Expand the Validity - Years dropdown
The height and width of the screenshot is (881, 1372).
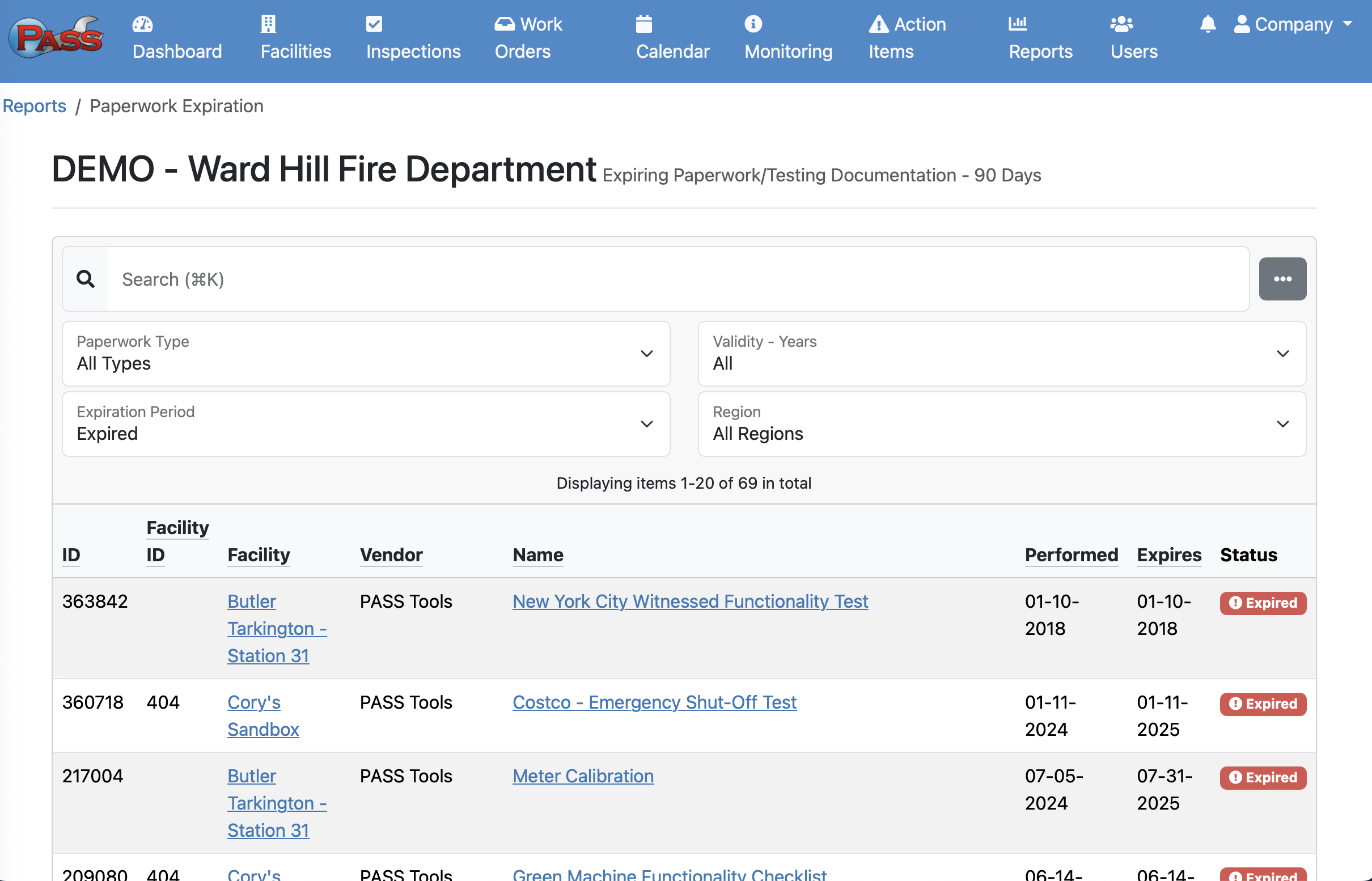[x=1001, y=354]
